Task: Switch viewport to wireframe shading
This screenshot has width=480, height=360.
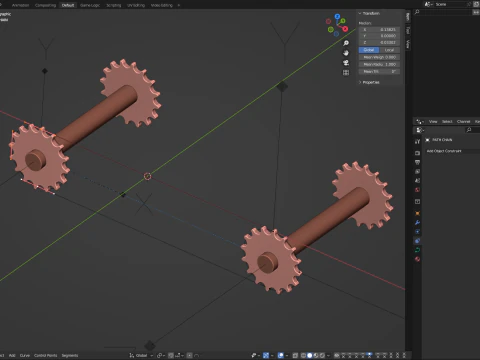Action: [x=303, y=355]
